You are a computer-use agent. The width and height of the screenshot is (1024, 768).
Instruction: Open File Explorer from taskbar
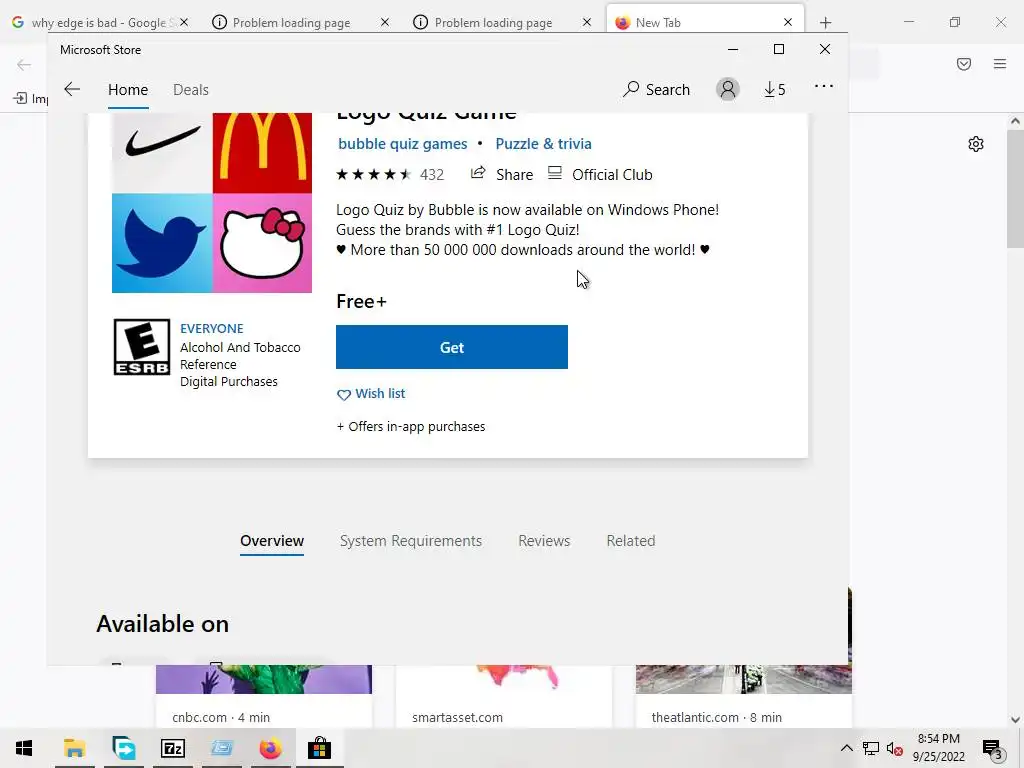74,748
